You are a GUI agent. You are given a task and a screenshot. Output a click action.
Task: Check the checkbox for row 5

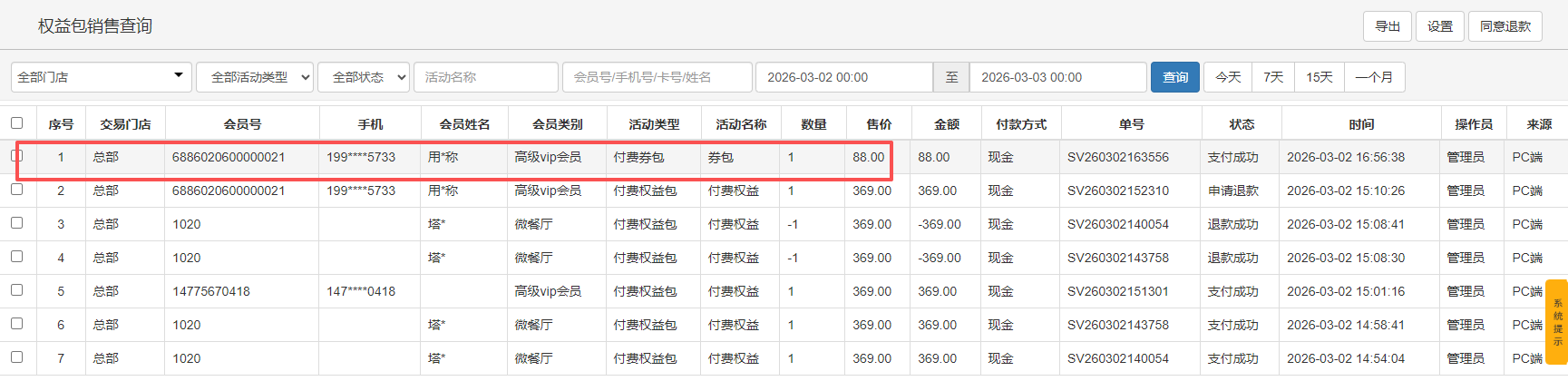click(17, 290)
